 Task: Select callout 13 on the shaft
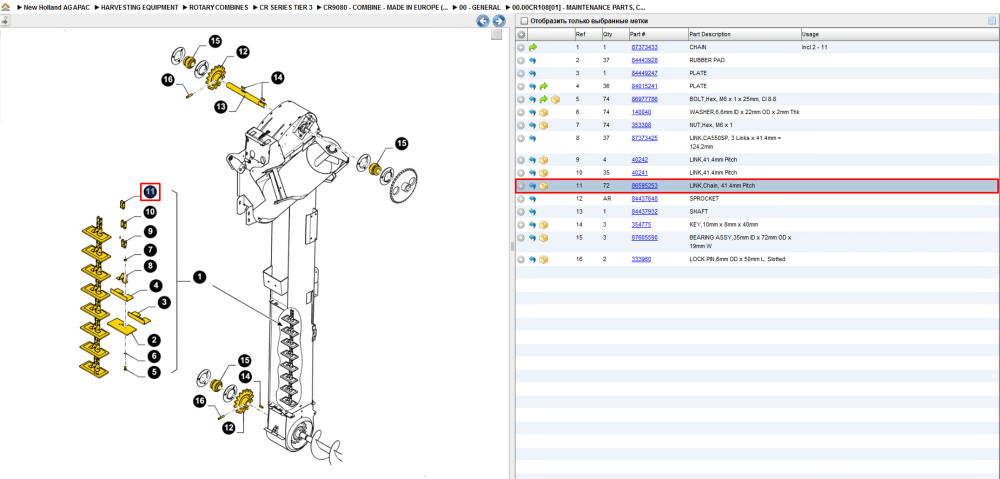(221, 108)
